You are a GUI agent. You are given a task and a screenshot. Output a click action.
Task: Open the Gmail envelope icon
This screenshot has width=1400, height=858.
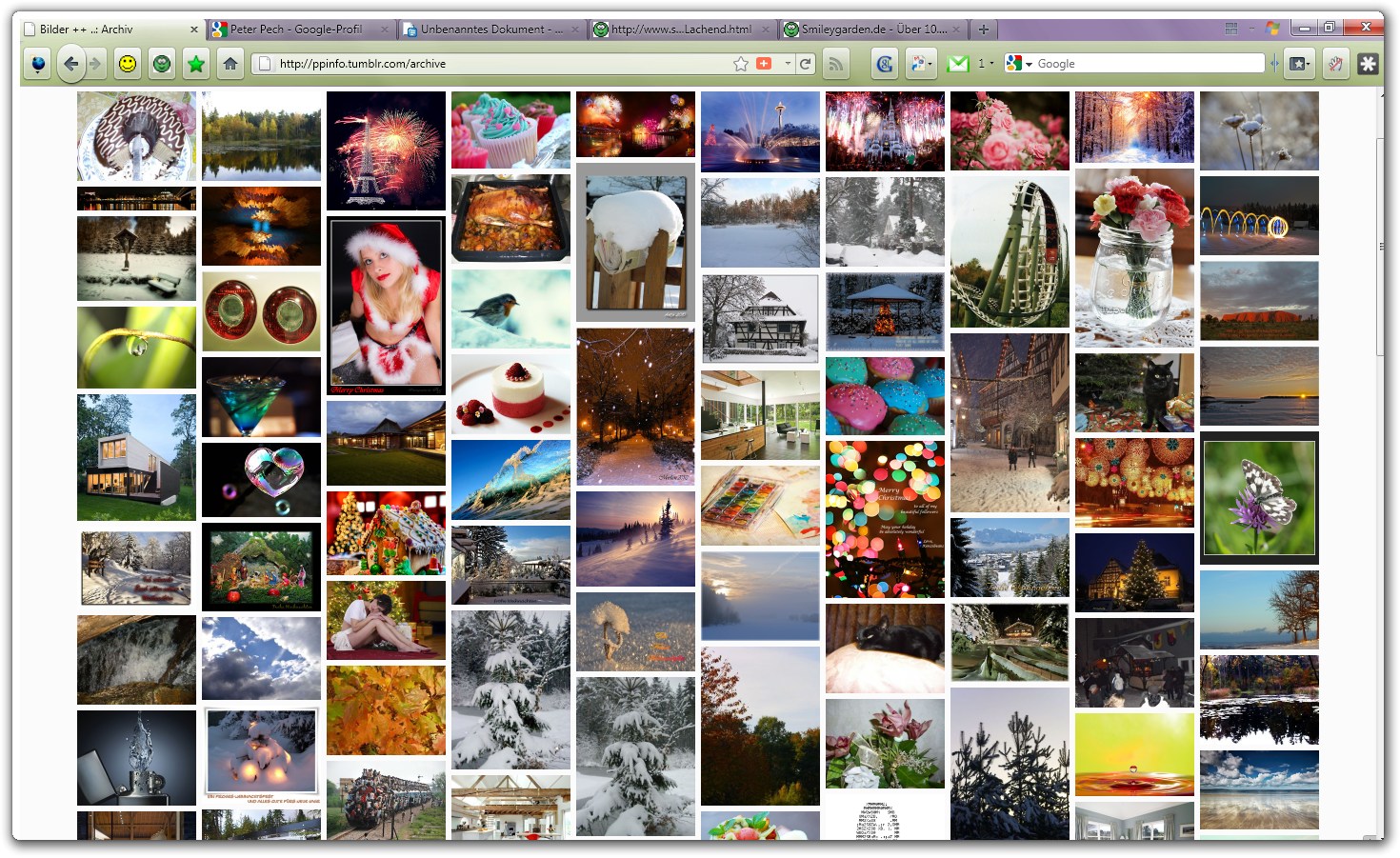[958, 64]
